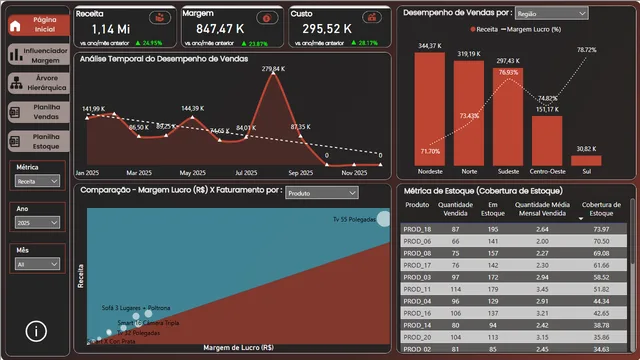Select the PROD_20 row
The height and width of the screenshot is (360, 640).
513,338
